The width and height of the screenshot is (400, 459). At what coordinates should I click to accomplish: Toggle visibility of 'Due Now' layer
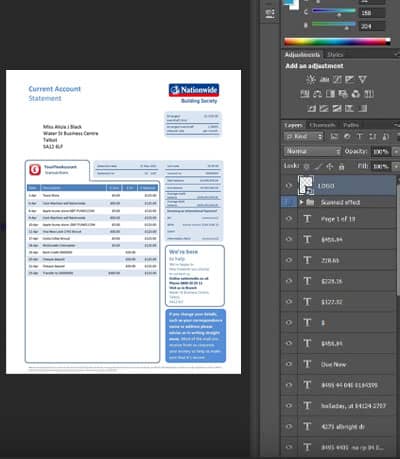pyautogui.click(x=289, y=364)
